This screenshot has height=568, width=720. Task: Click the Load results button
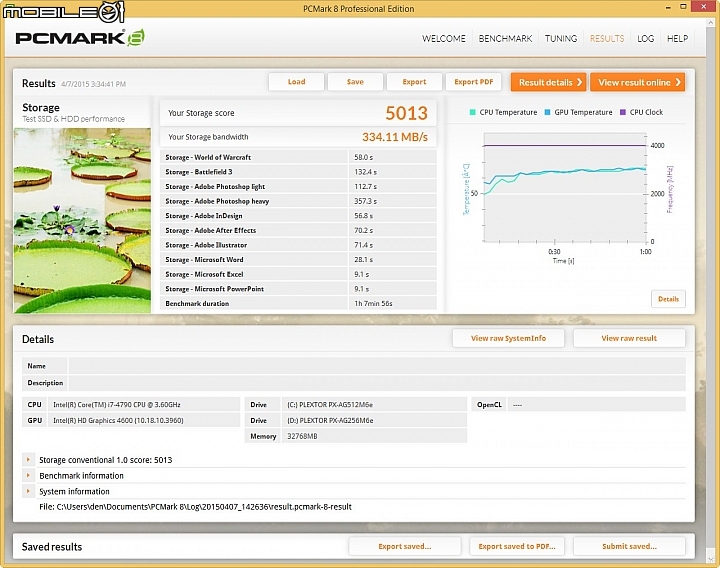[296, 82]
